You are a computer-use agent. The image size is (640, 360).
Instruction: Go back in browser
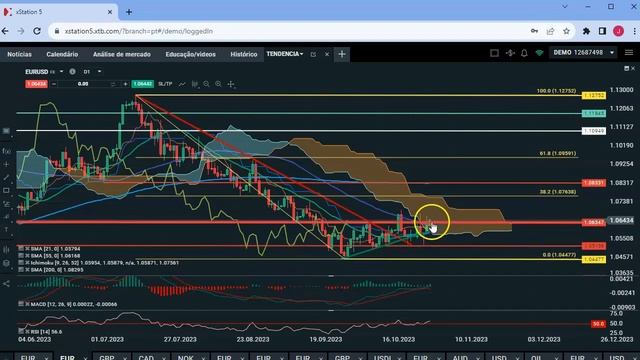(5, 31)
